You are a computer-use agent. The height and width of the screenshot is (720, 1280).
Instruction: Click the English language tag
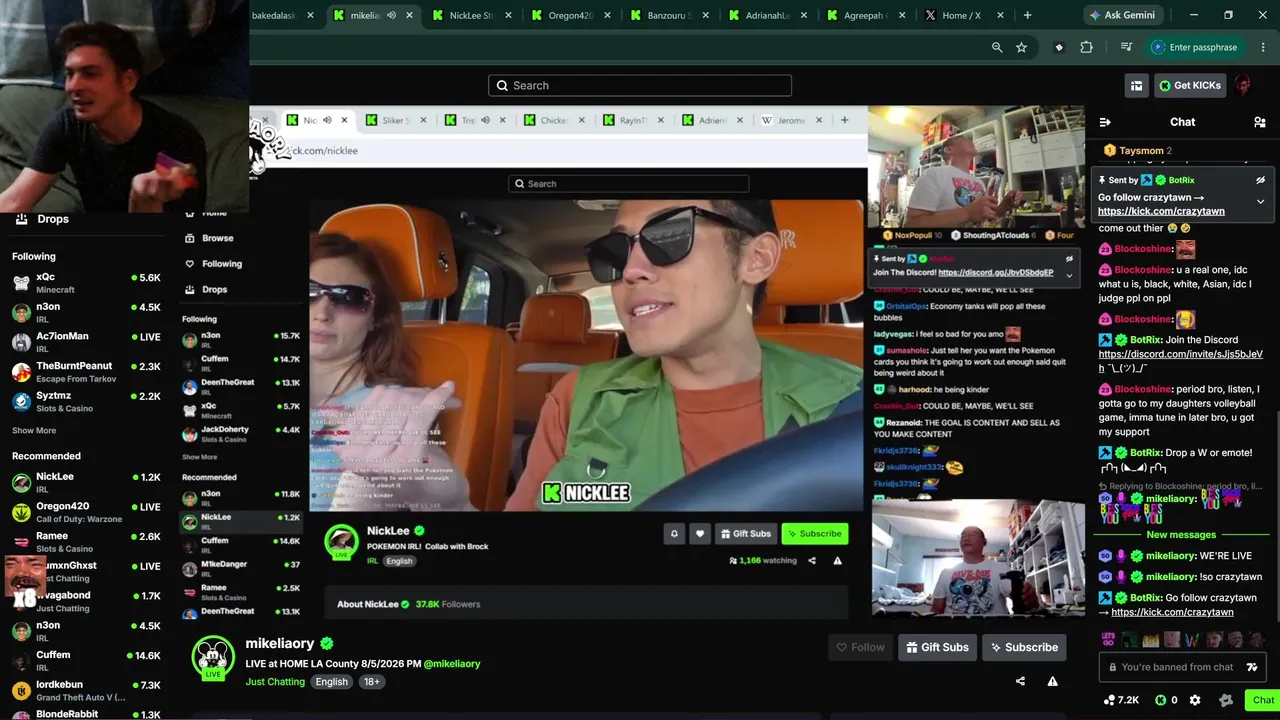(331, 682)
